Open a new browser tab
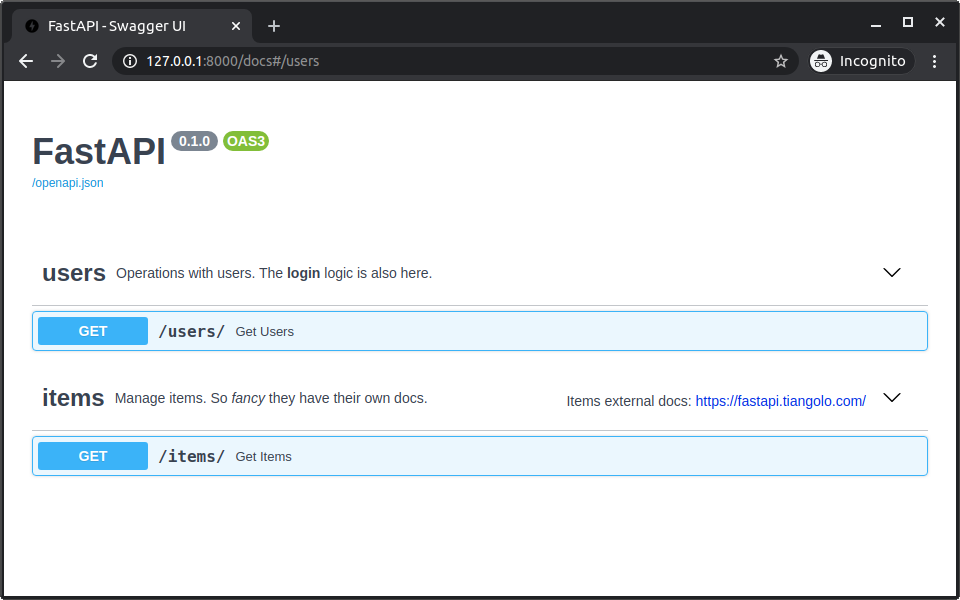The image size is (960, 600). pyautogui.click(x=274, y=26)
